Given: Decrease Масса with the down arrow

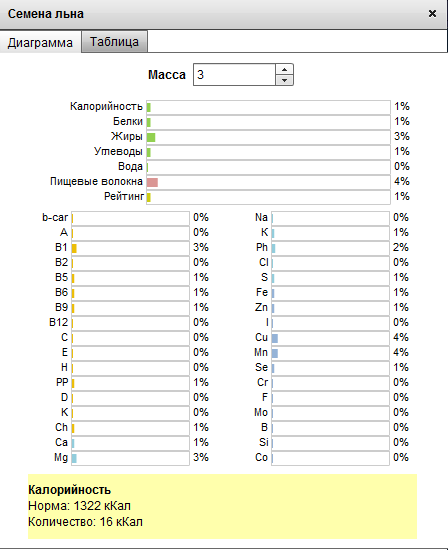Looking at the screenshot, I should point(285,80).
